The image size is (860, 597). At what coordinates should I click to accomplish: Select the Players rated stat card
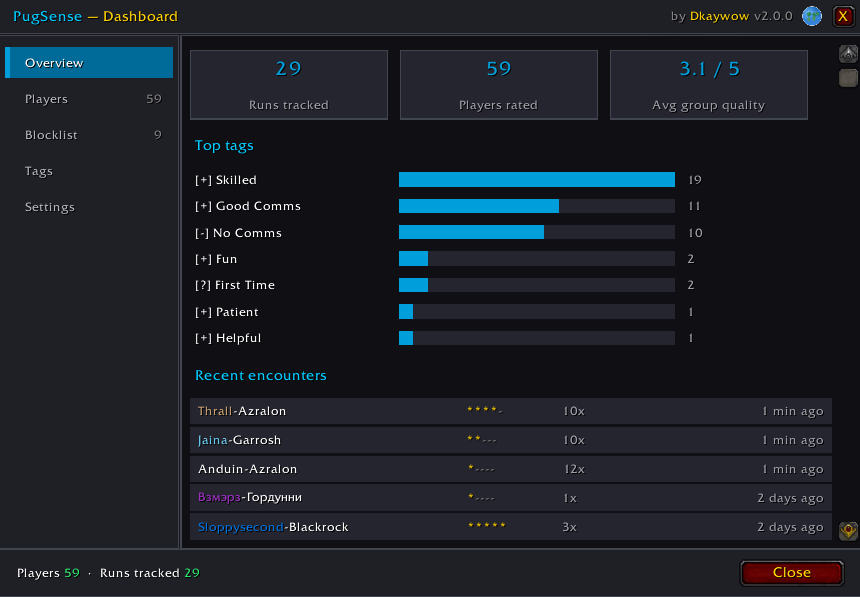tap(499, 85)
